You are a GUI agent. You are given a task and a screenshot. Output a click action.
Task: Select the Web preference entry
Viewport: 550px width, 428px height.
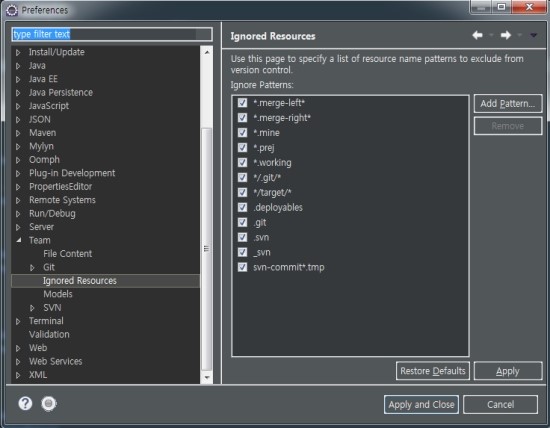click(x=38, y=348)
